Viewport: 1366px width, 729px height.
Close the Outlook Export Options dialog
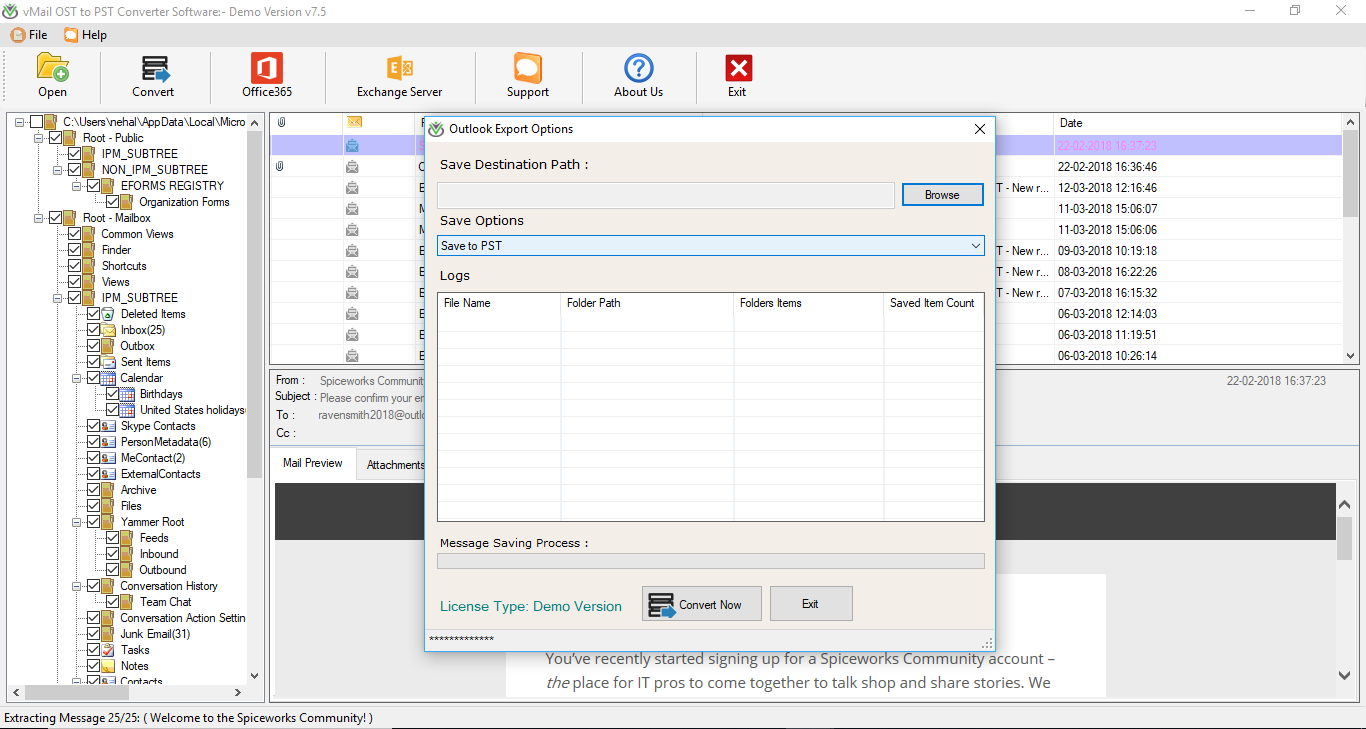980,129
